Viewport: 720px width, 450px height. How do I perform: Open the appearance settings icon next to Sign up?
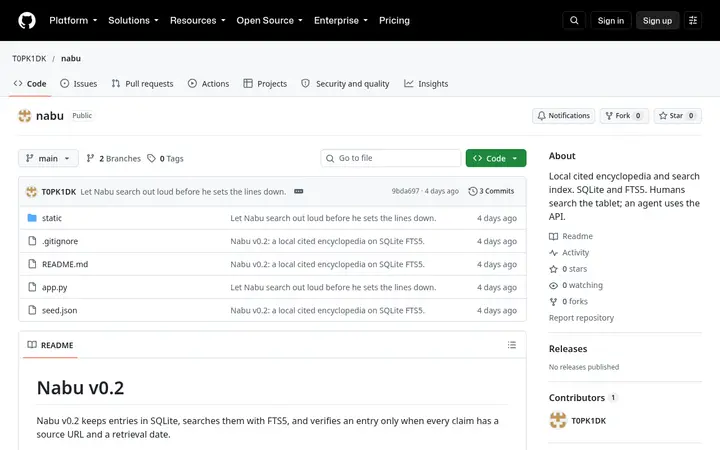point(693,21)
